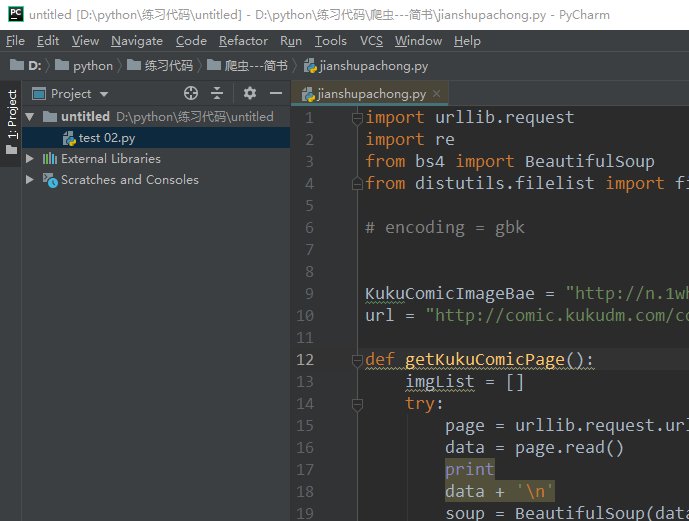This screenshot has width=689, height=521.
Task: Fold the imports block at line 1
Action: click(x=357, y=118)
